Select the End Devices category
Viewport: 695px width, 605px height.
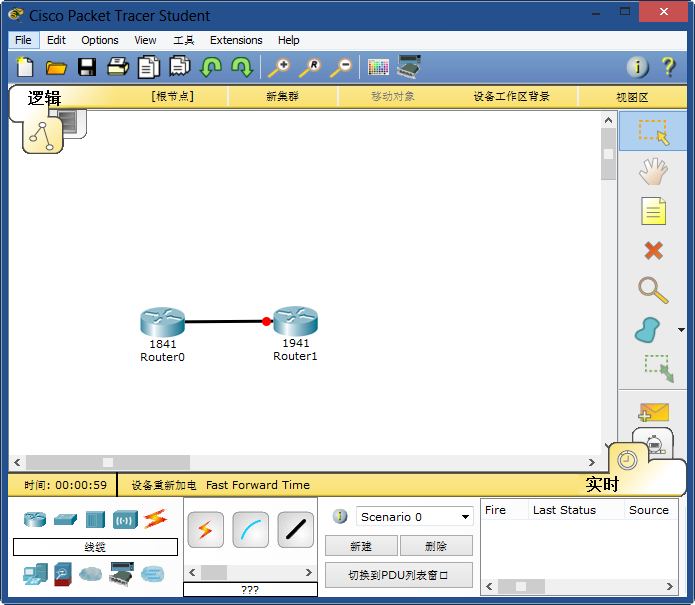pyautogui.click(x=35, y=574)
